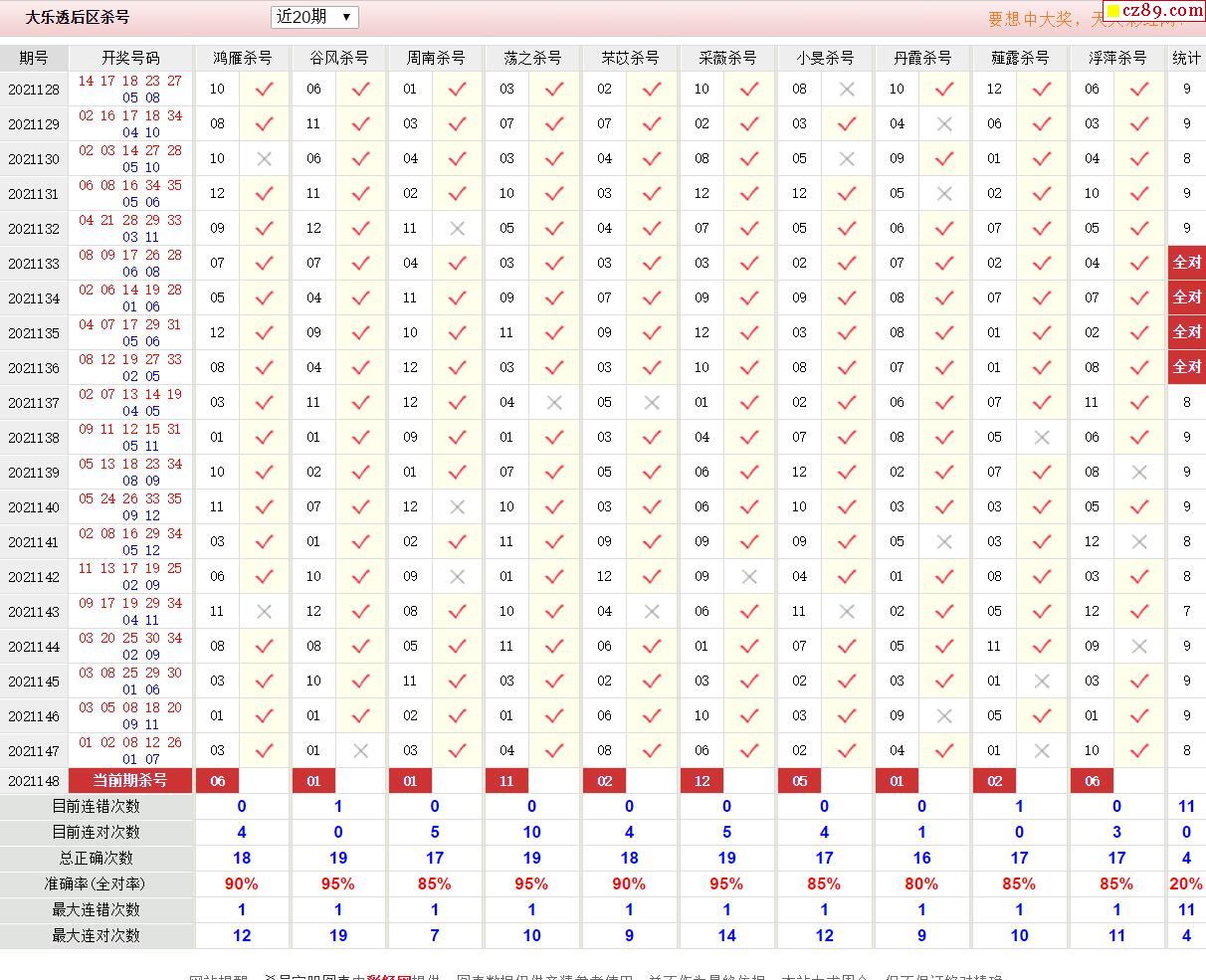Click period number 2021148

click(34, 781)
